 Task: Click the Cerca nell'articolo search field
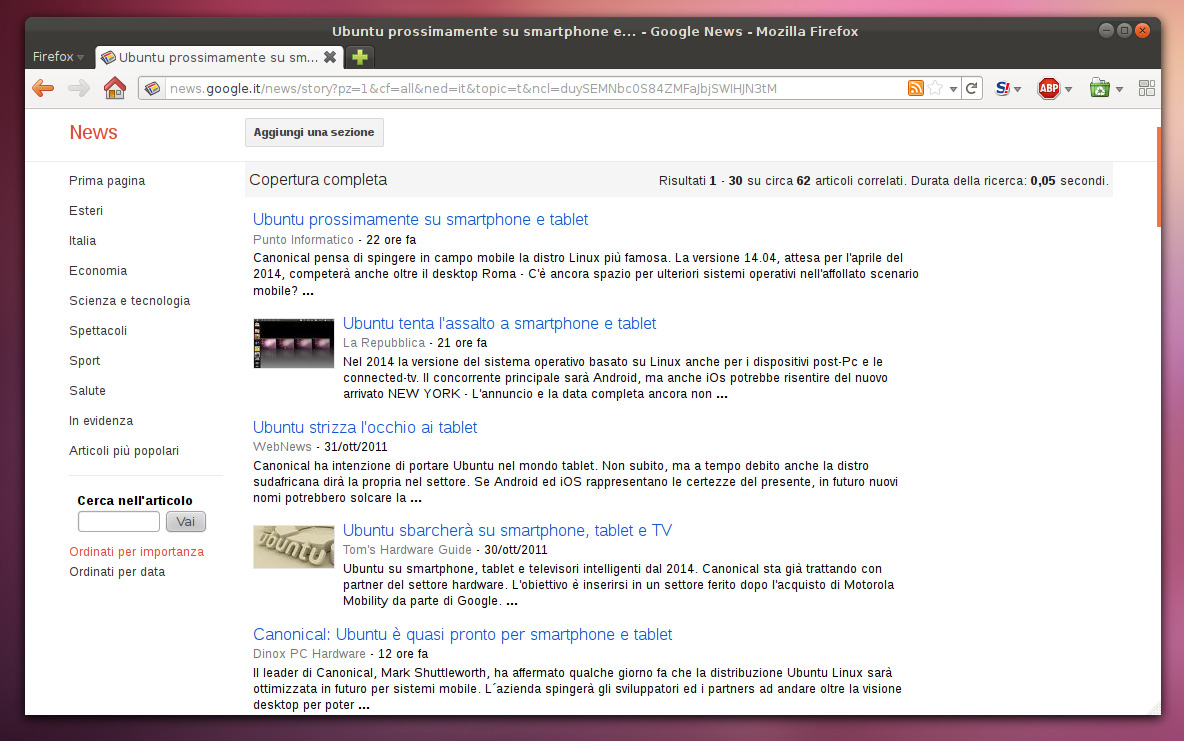(119, 521)
